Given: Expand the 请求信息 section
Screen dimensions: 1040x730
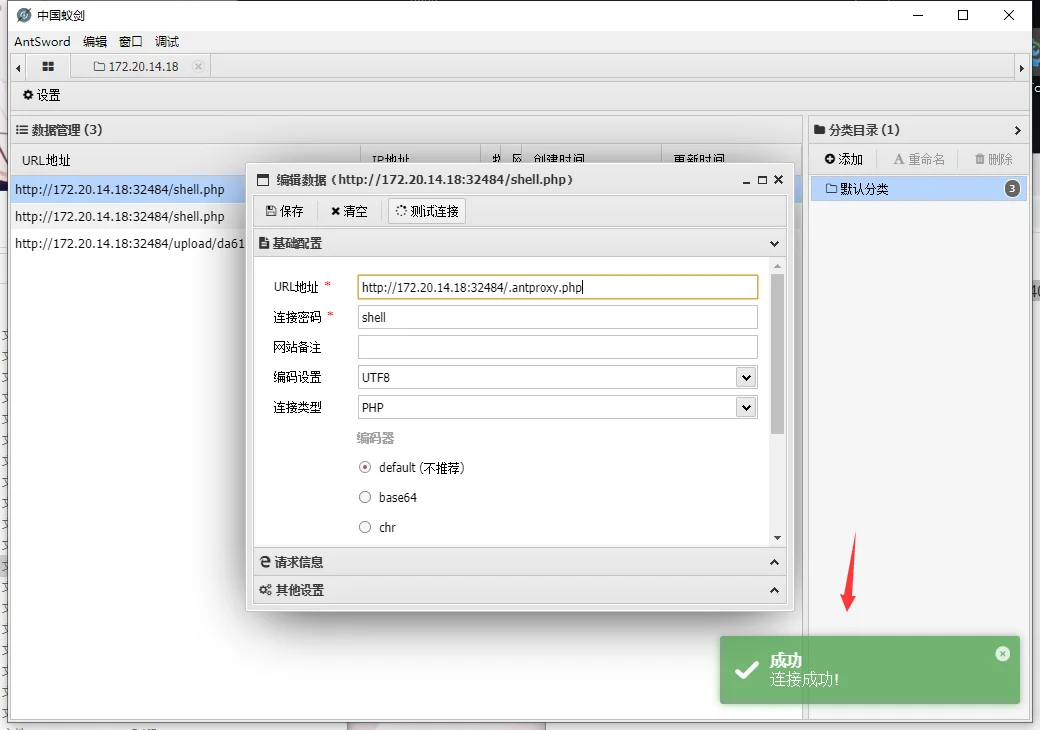Looking at the screenshot, I should click(519, 562).
